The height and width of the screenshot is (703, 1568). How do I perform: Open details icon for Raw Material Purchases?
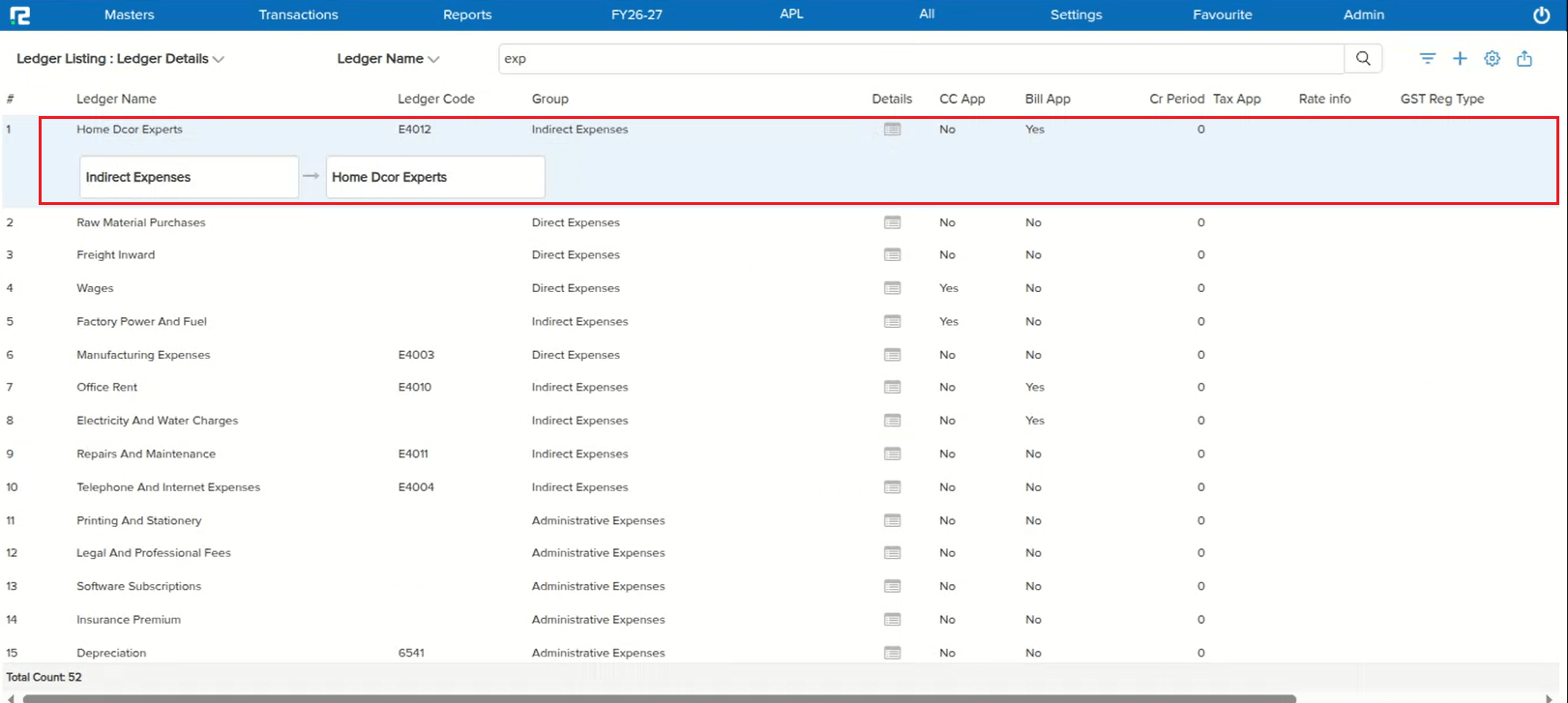click(x=892, y=222)
